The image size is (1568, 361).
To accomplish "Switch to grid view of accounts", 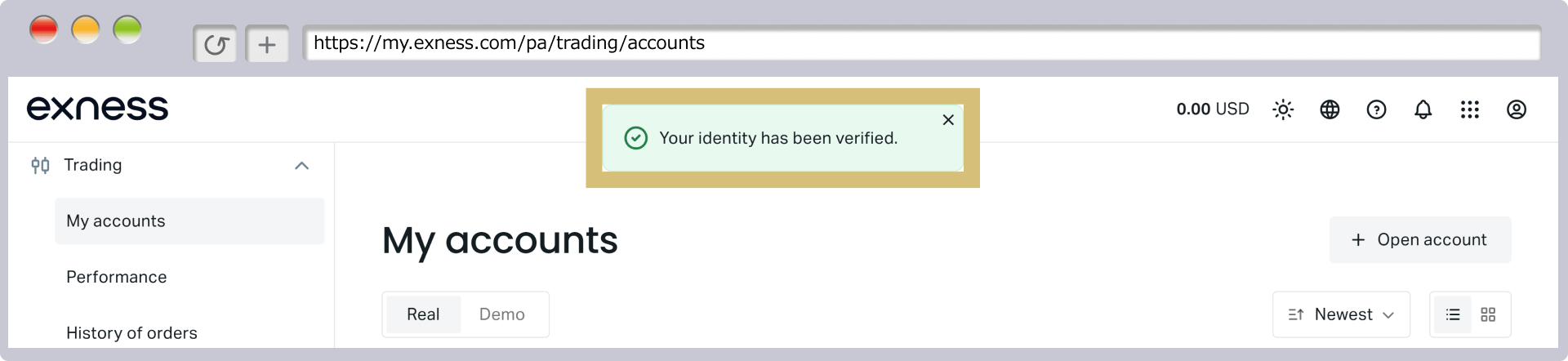I will (1488, 314).
